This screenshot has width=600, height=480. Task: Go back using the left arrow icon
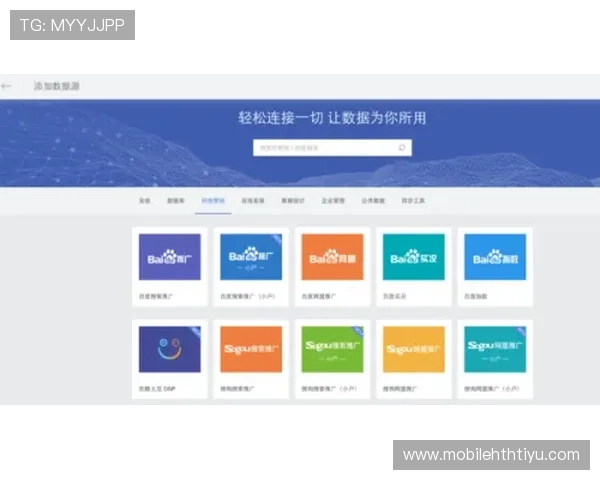(x=6, y=86)
